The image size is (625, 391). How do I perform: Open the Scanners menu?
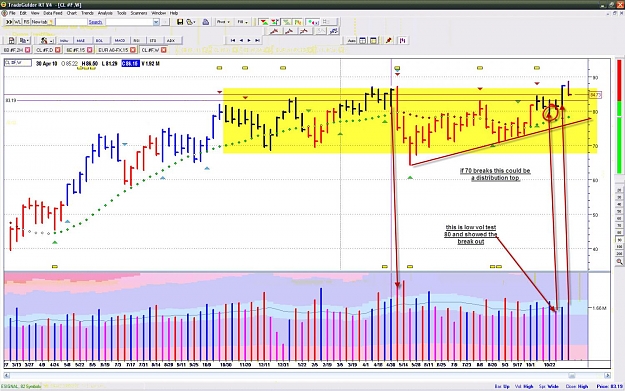click(x=139, y=13)
